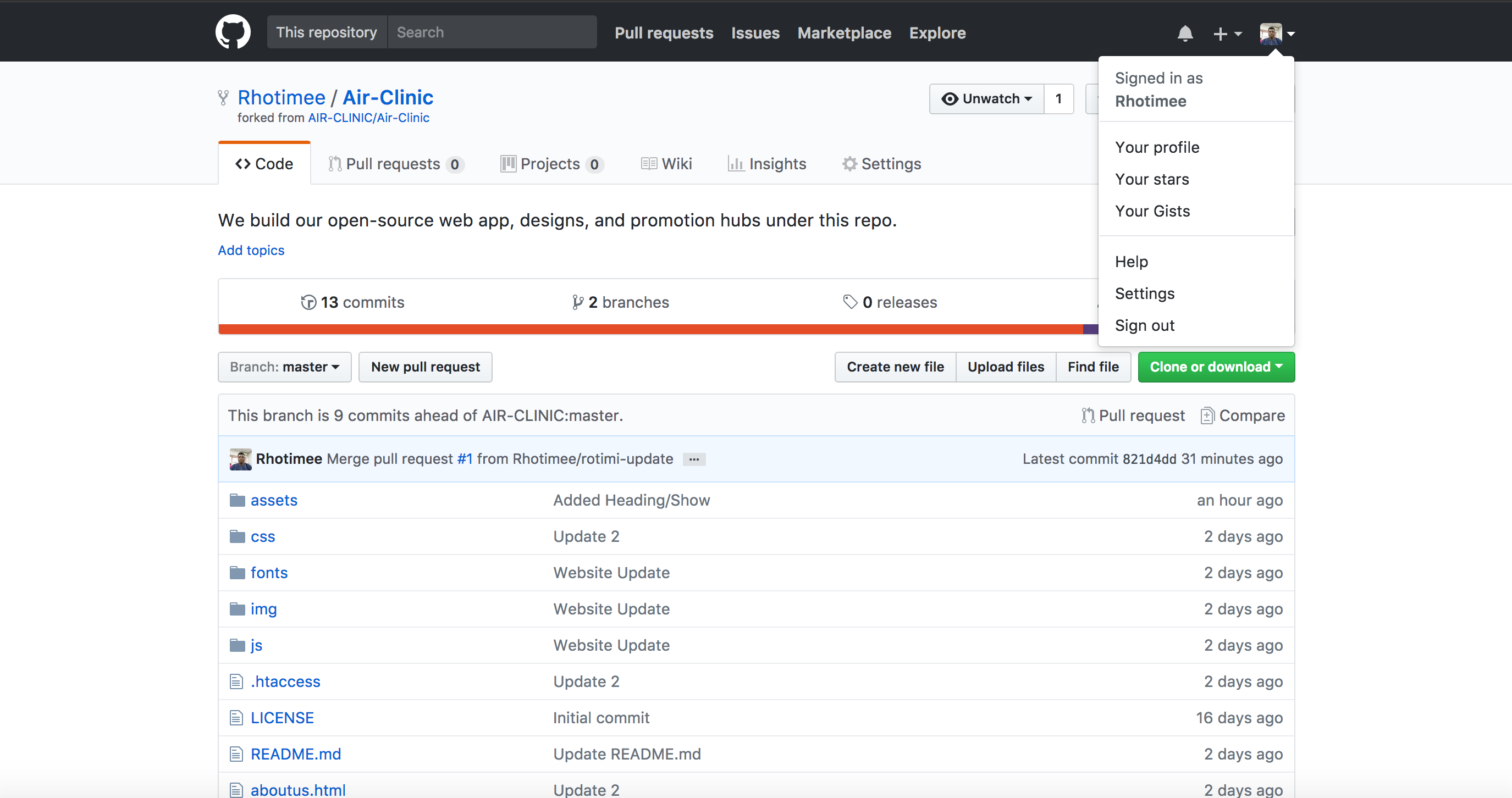Open the Insights tab
This screenshot has width=1512, height=798.
[x=766, y=164]
